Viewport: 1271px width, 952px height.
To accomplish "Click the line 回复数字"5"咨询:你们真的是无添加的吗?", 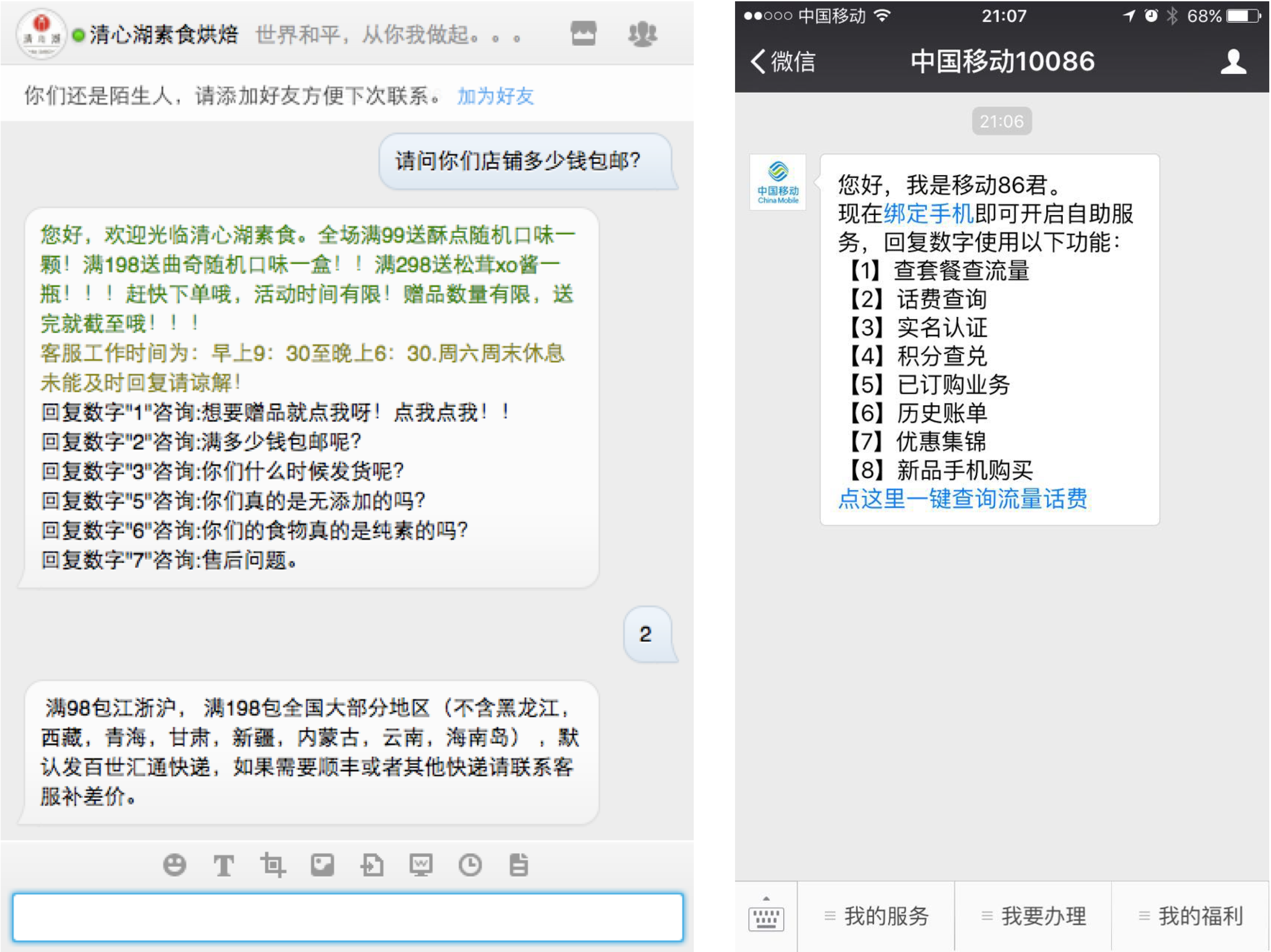I will tap(233, 501).
